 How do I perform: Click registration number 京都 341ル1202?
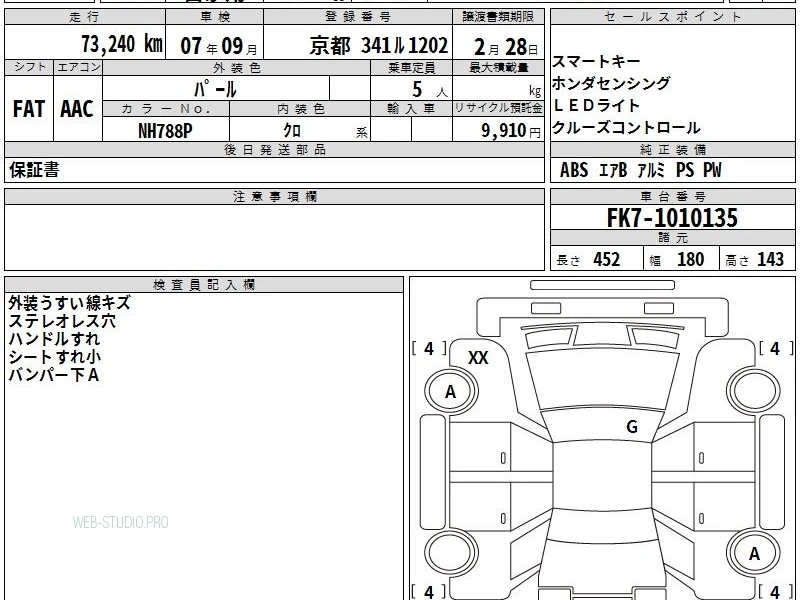pos(379,46)
